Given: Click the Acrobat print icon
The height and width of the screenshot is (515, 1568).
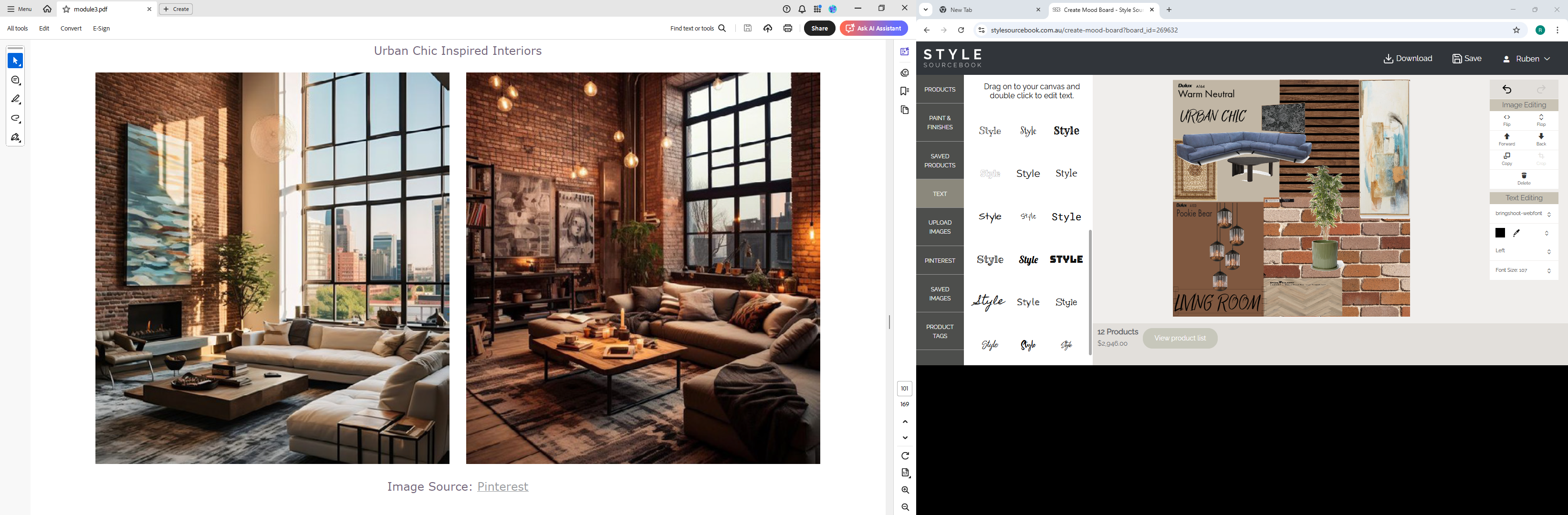Looking at the screenshot, I should (788, 29).
